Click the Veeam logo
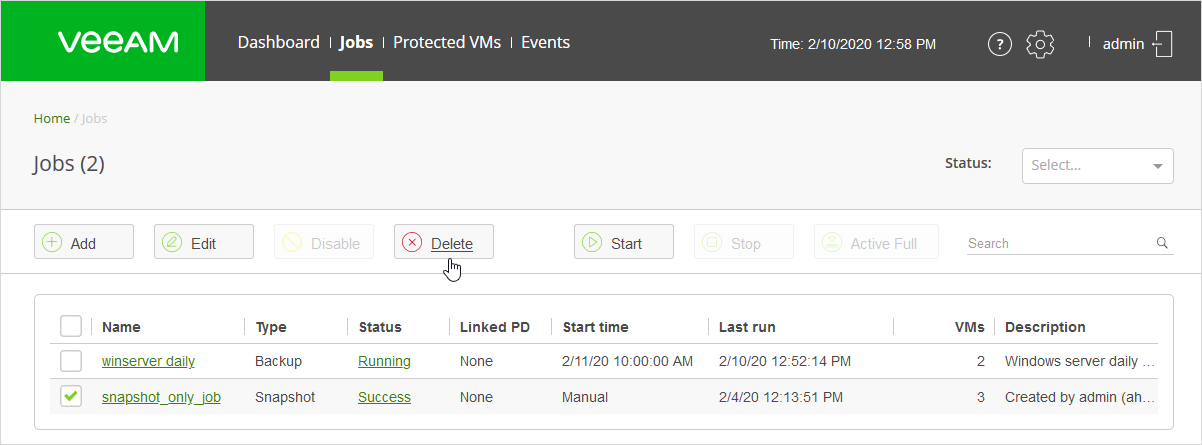 pyautogui.click(x=118, y=42)
